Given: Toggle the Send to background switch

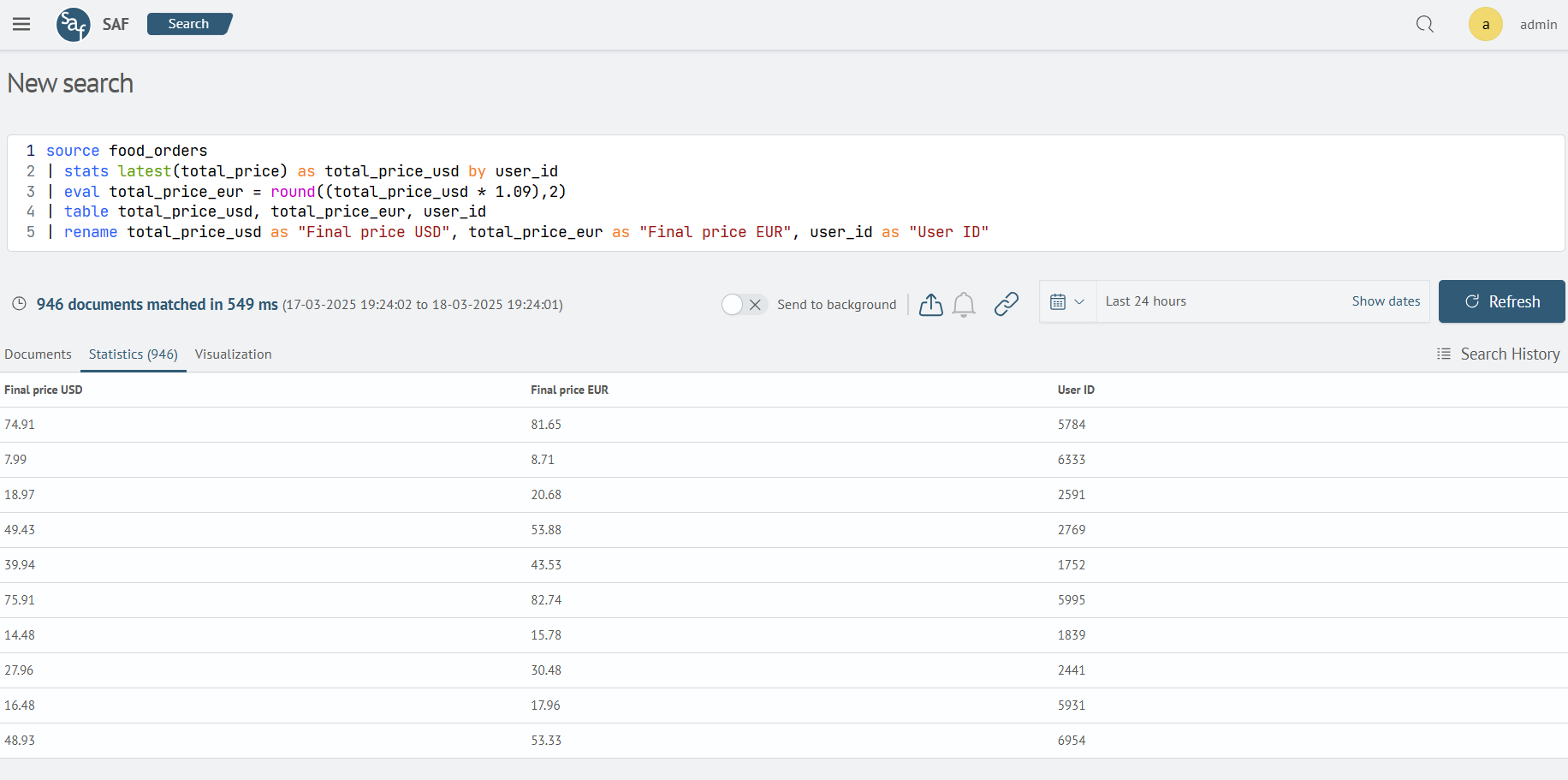Looking at the screenshot, I should [744, 304].
